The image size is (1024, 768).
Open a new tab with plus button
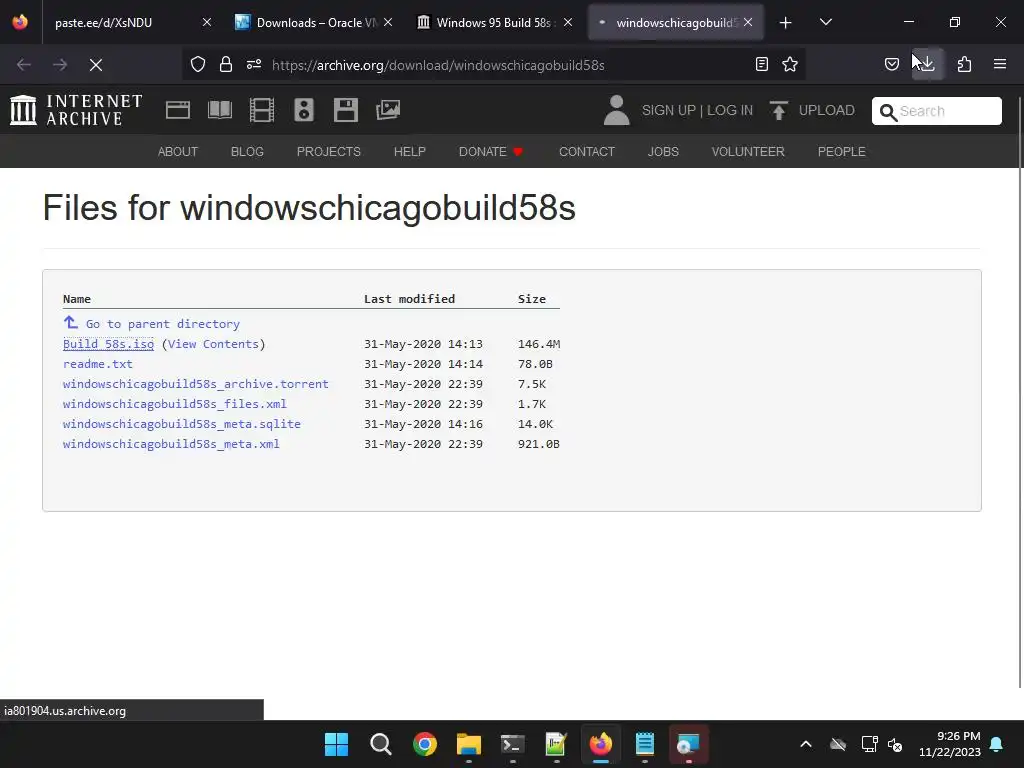785,23
